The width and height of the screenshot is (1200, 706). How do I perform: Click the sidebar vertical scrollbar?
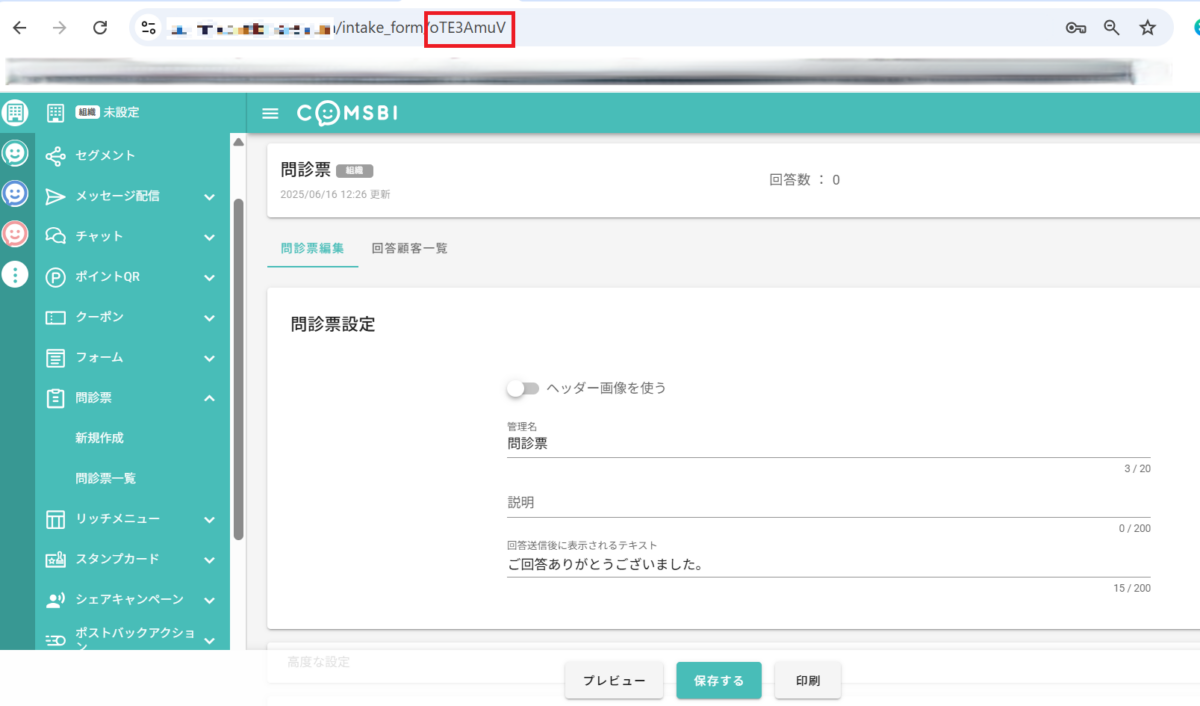pyautogui.click(x=238, y=370)
